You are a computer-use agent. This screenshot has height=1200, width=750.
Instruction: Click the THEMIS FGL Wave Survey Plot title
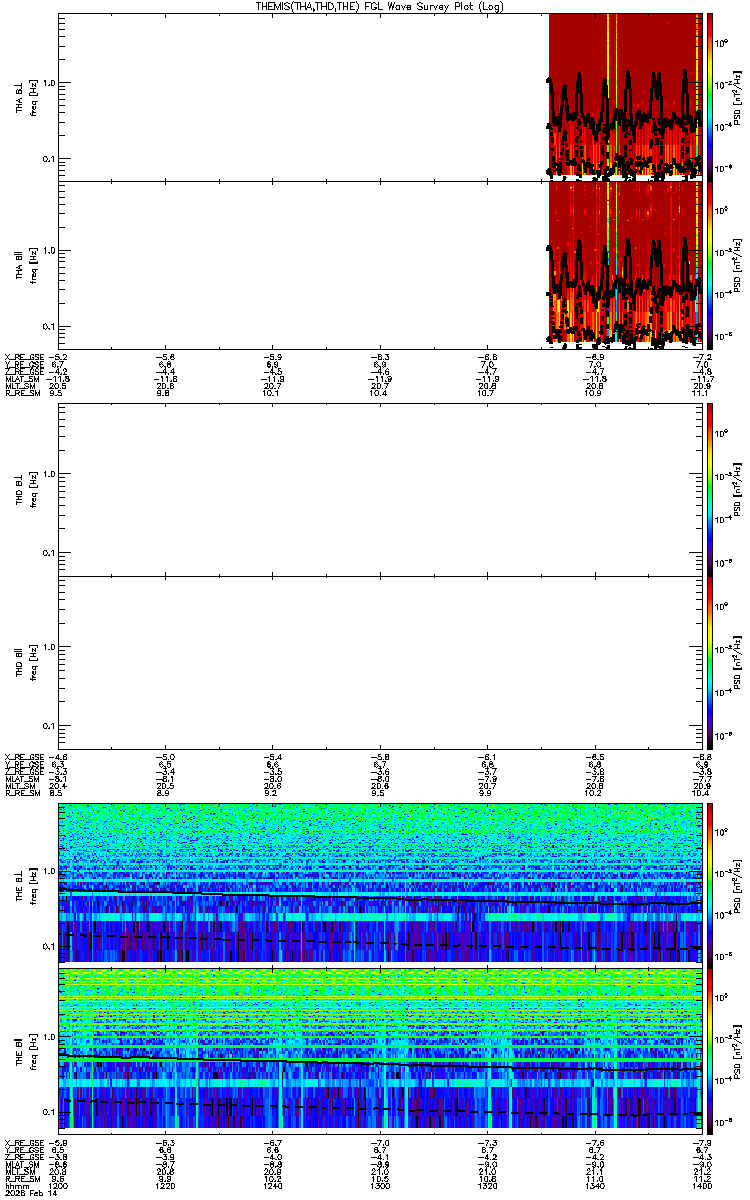[x=378, y=6]
